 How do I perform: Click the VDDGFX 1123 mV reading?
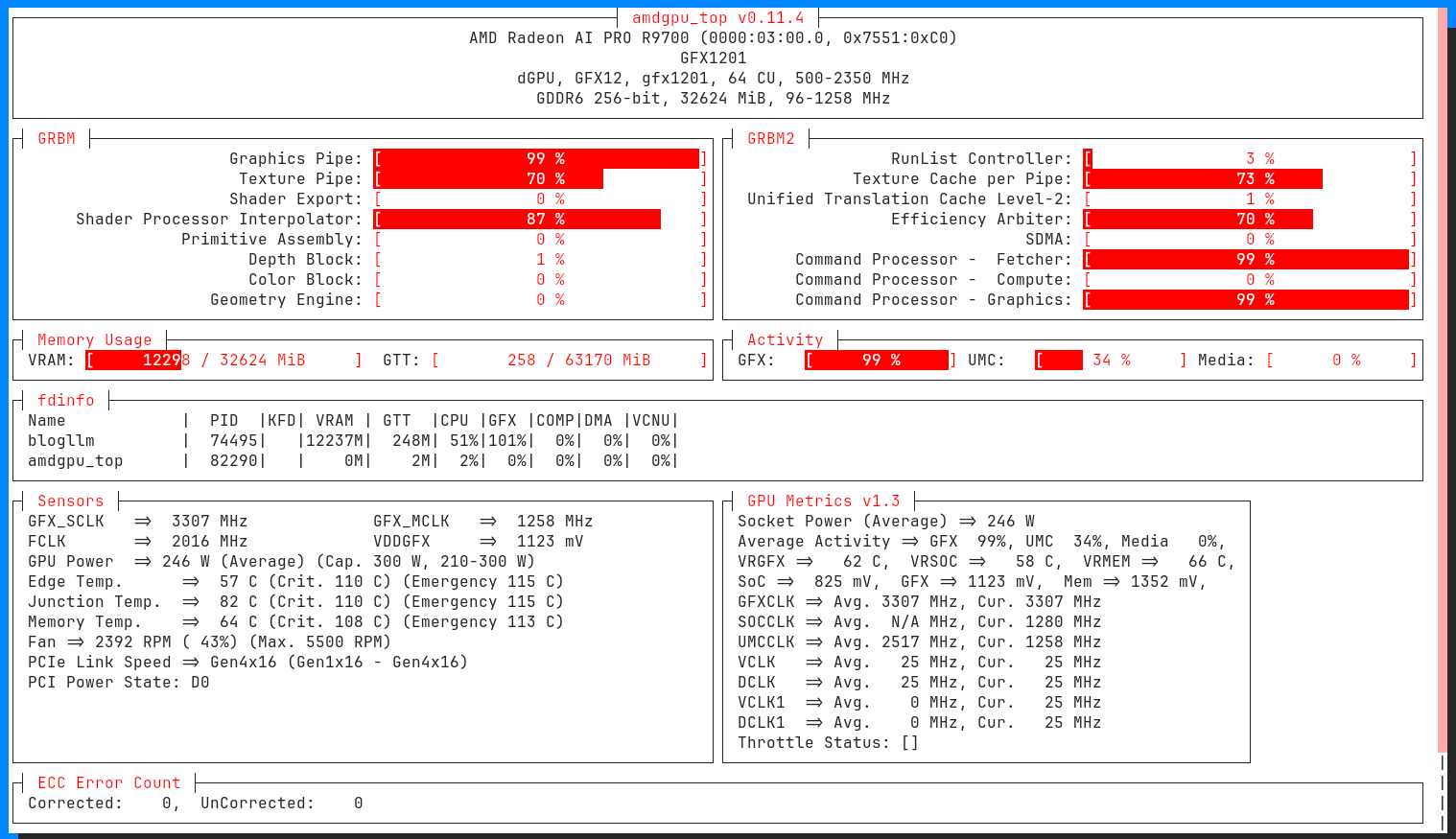(478, 541)
